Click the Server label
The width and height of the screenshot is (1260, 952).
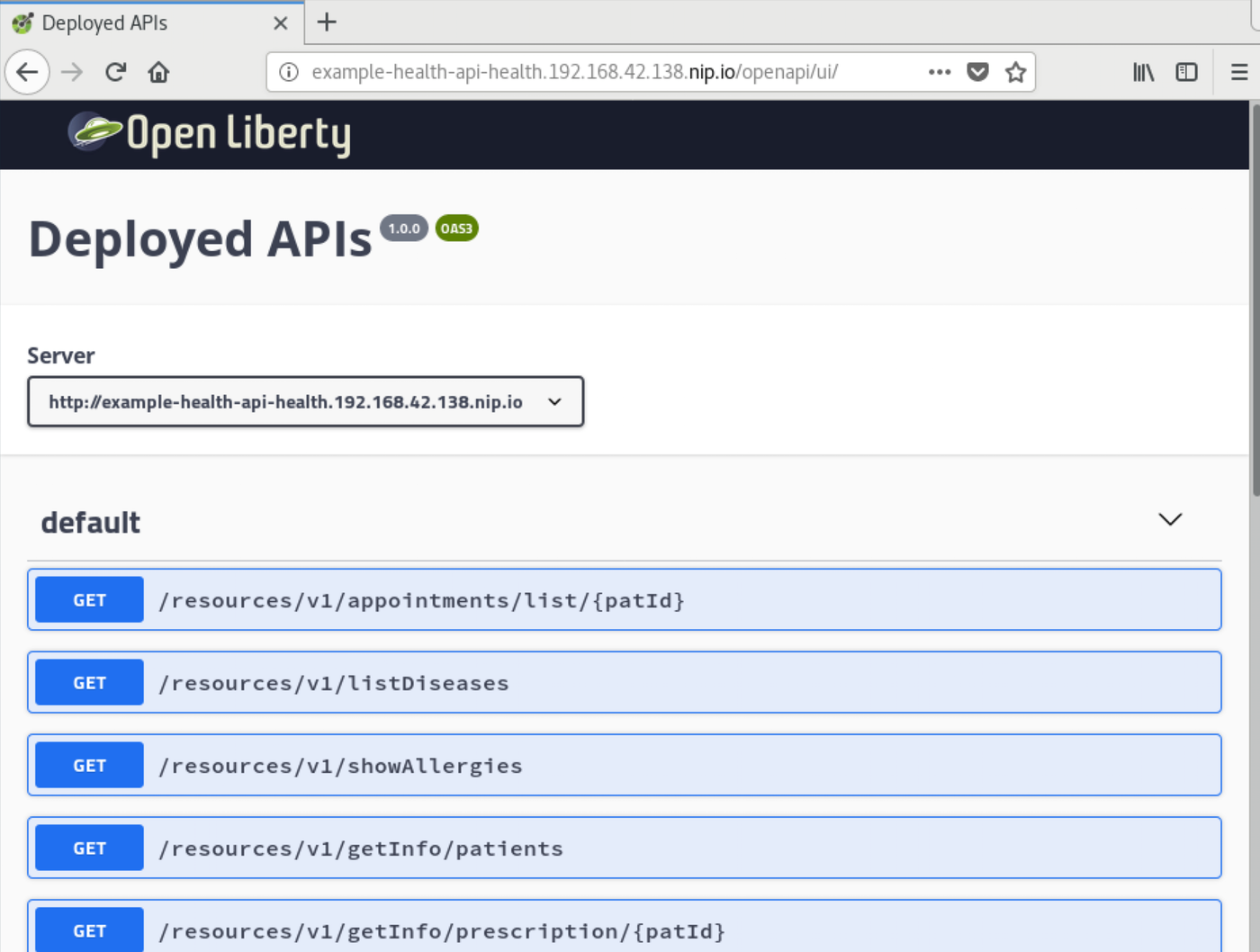pos(61,355)
